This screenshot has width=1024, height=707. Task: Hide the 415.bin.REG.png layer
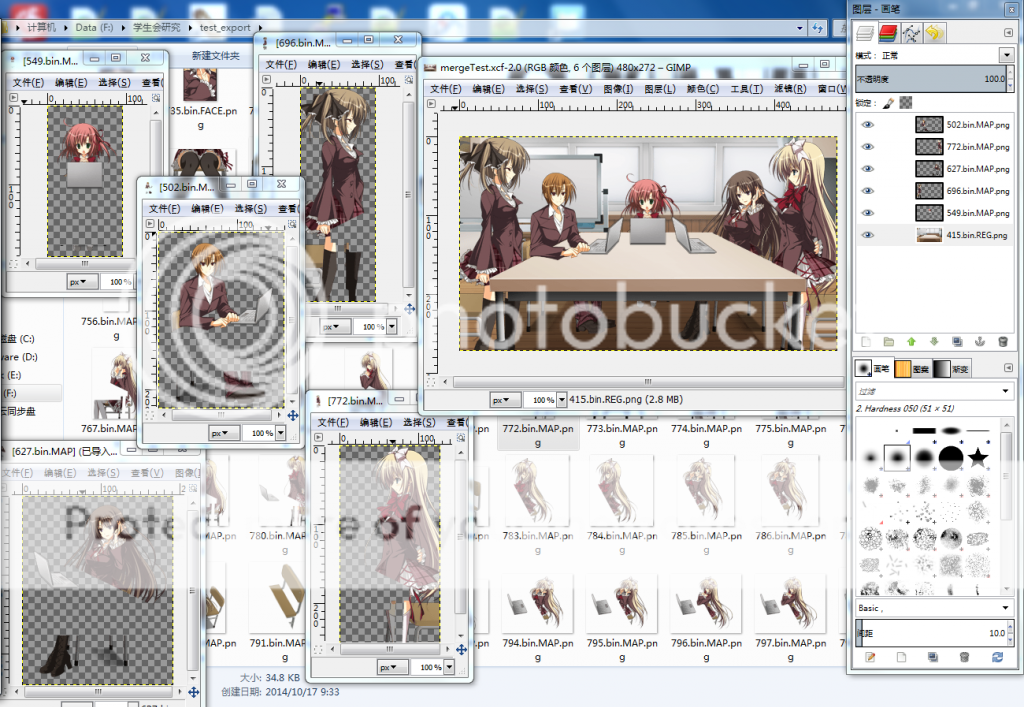867,235
